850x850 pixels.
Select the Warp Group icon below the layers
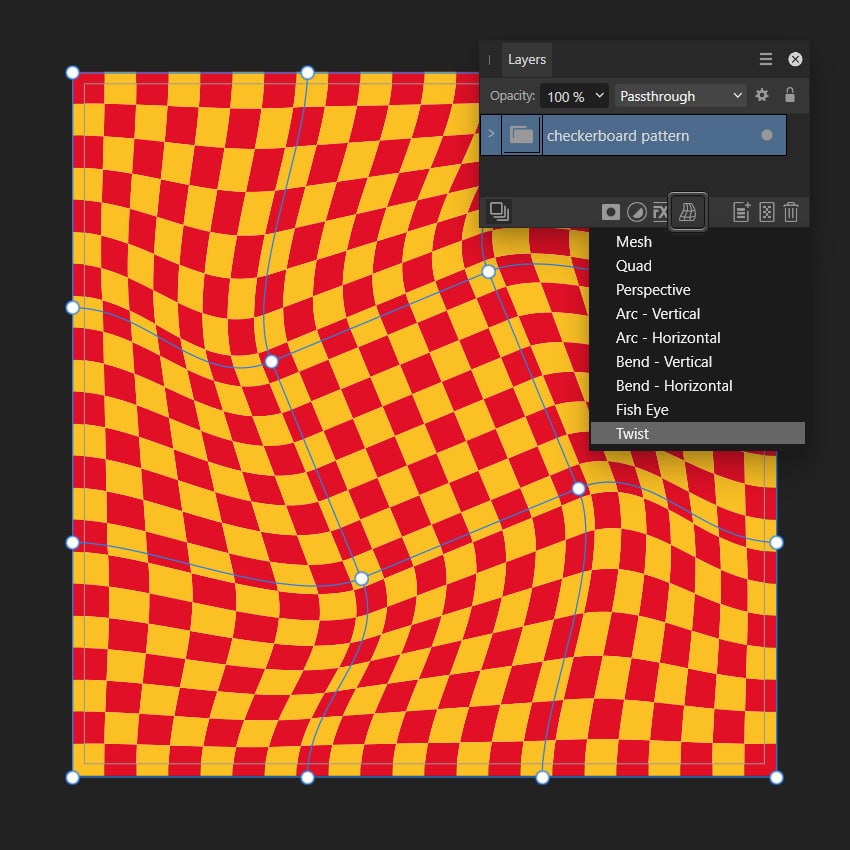[687, 211]
